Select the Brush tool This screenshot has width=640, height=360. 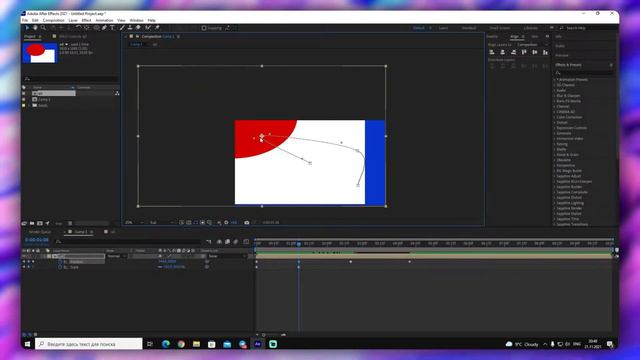(122, 28)
